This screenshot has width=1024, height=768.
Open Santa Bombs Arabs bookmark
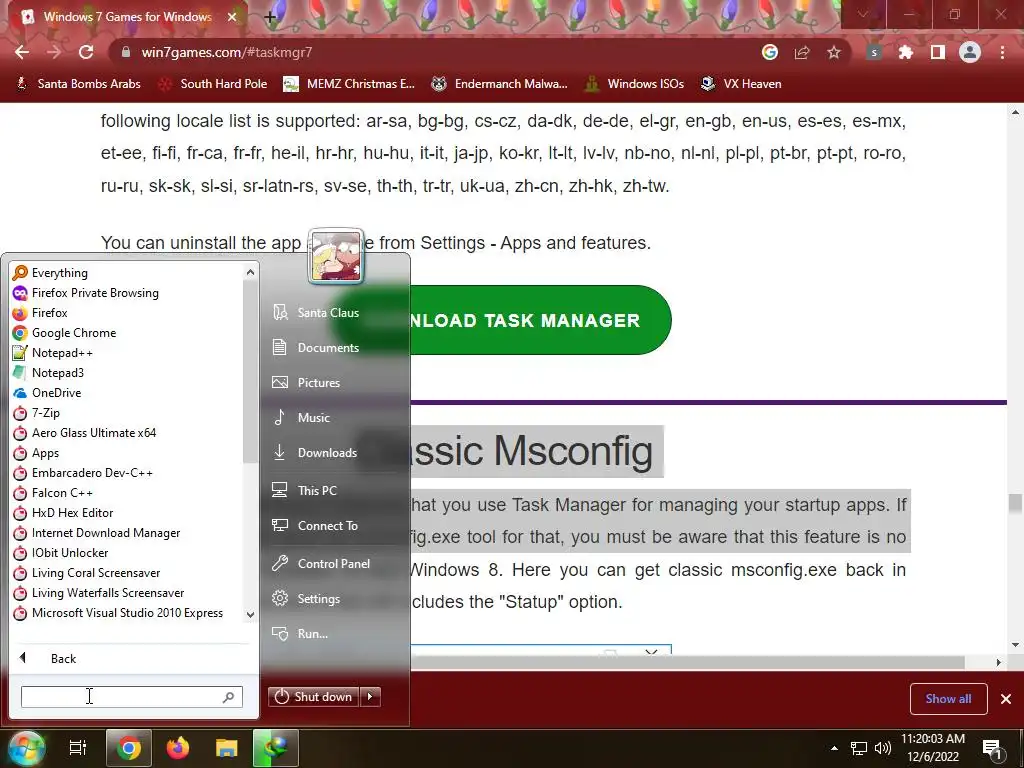pyautogui.click(x=78, y=84)
